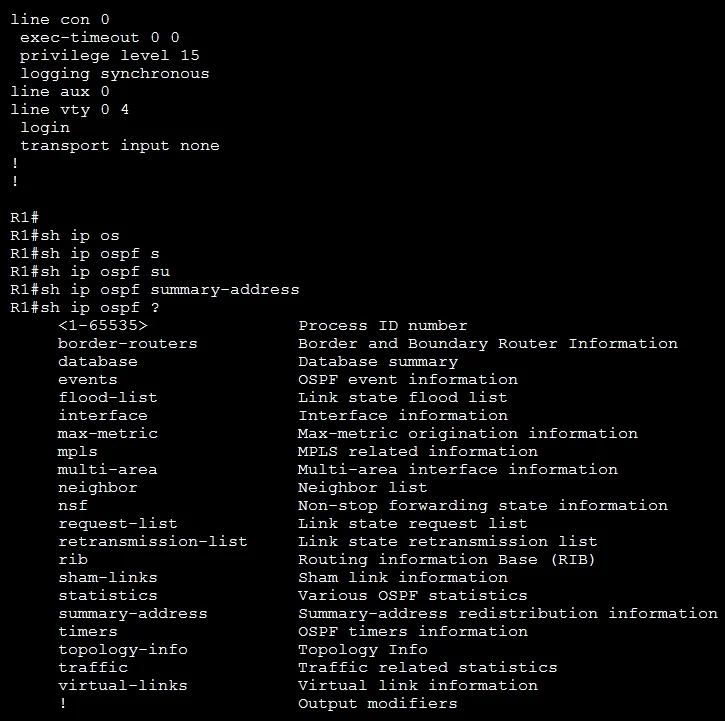Select the 'retransmission-list' option

click(153, 542)
